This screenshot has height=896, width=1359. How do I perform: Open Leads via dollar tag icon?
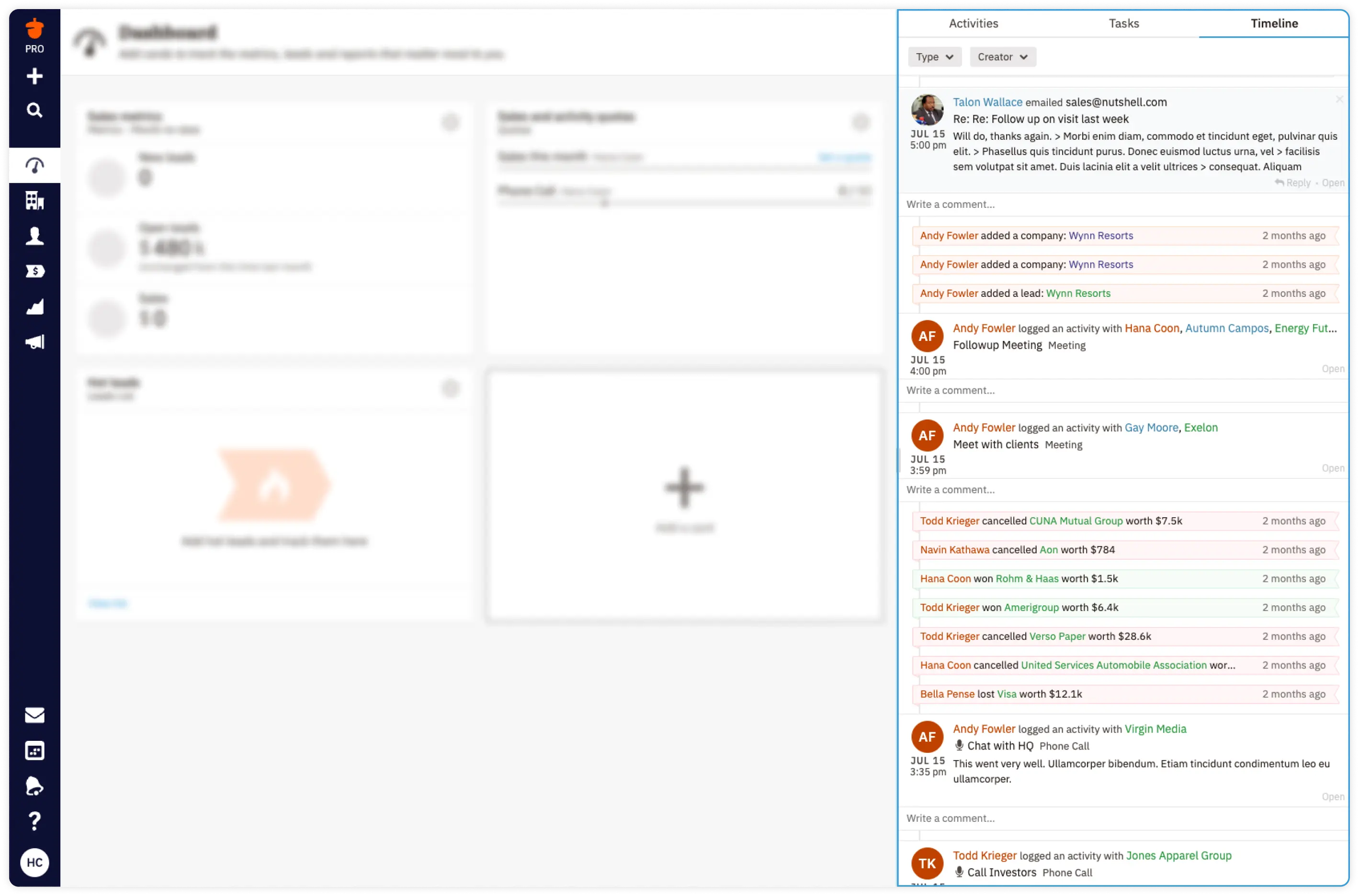coord(34,272)
